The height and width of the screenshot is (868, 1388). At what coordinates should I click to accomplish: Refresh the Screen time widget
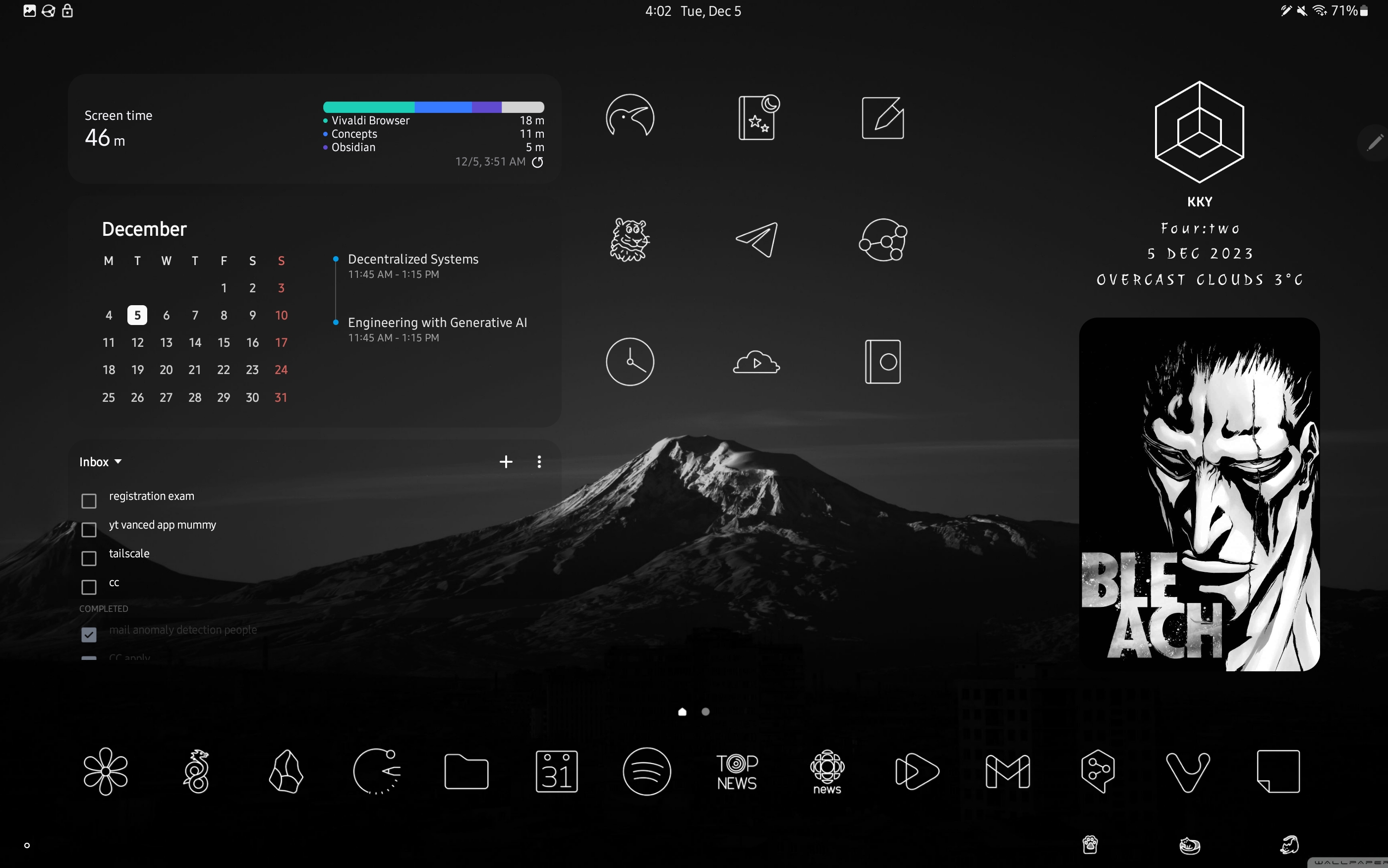point(537,162)
